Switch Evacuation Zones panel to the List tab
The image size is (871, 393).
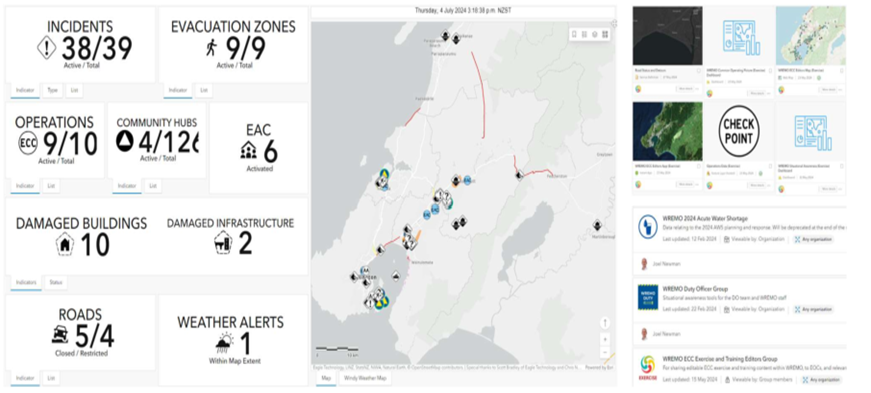(204, 90)
